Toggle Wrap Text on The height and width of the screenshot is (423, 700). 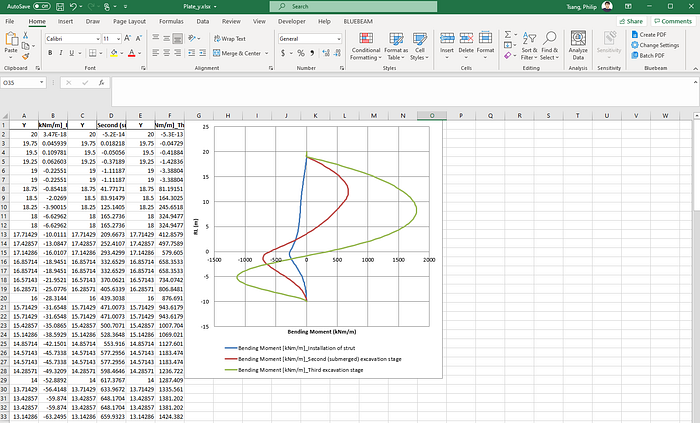point(229,39)
